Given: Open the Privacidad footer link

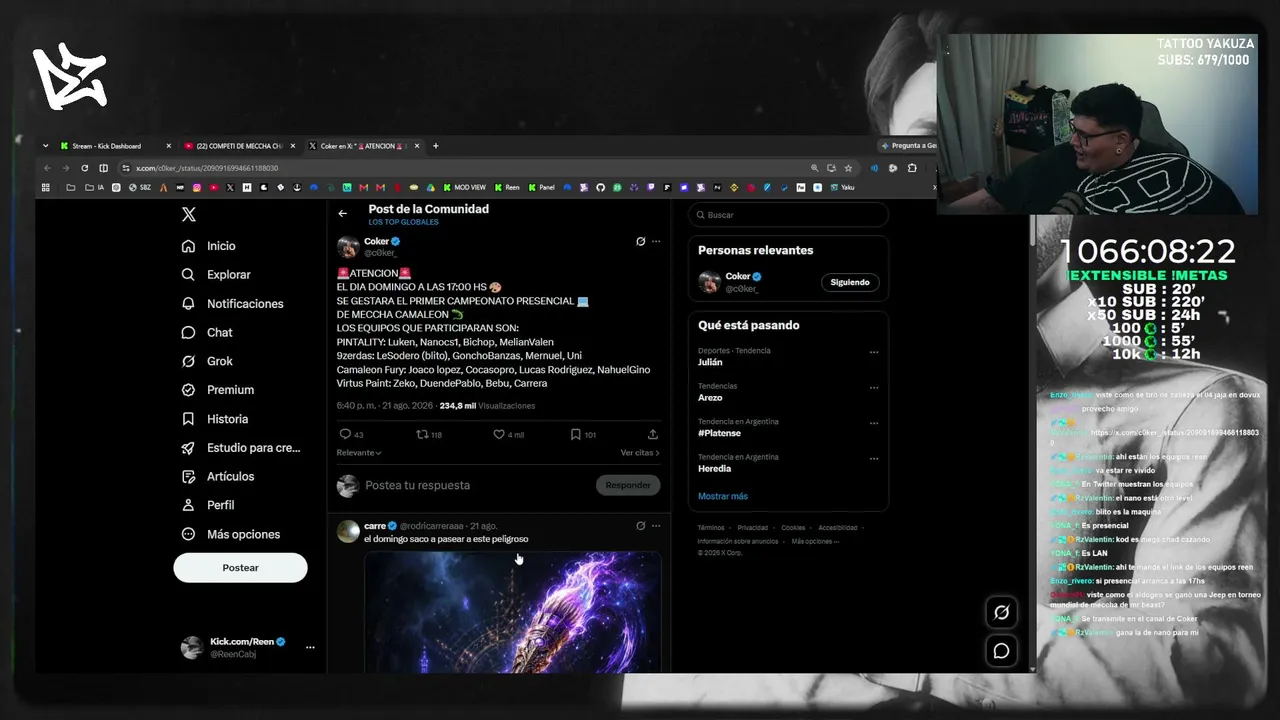Looking at the screenshot, I should 753,528.
